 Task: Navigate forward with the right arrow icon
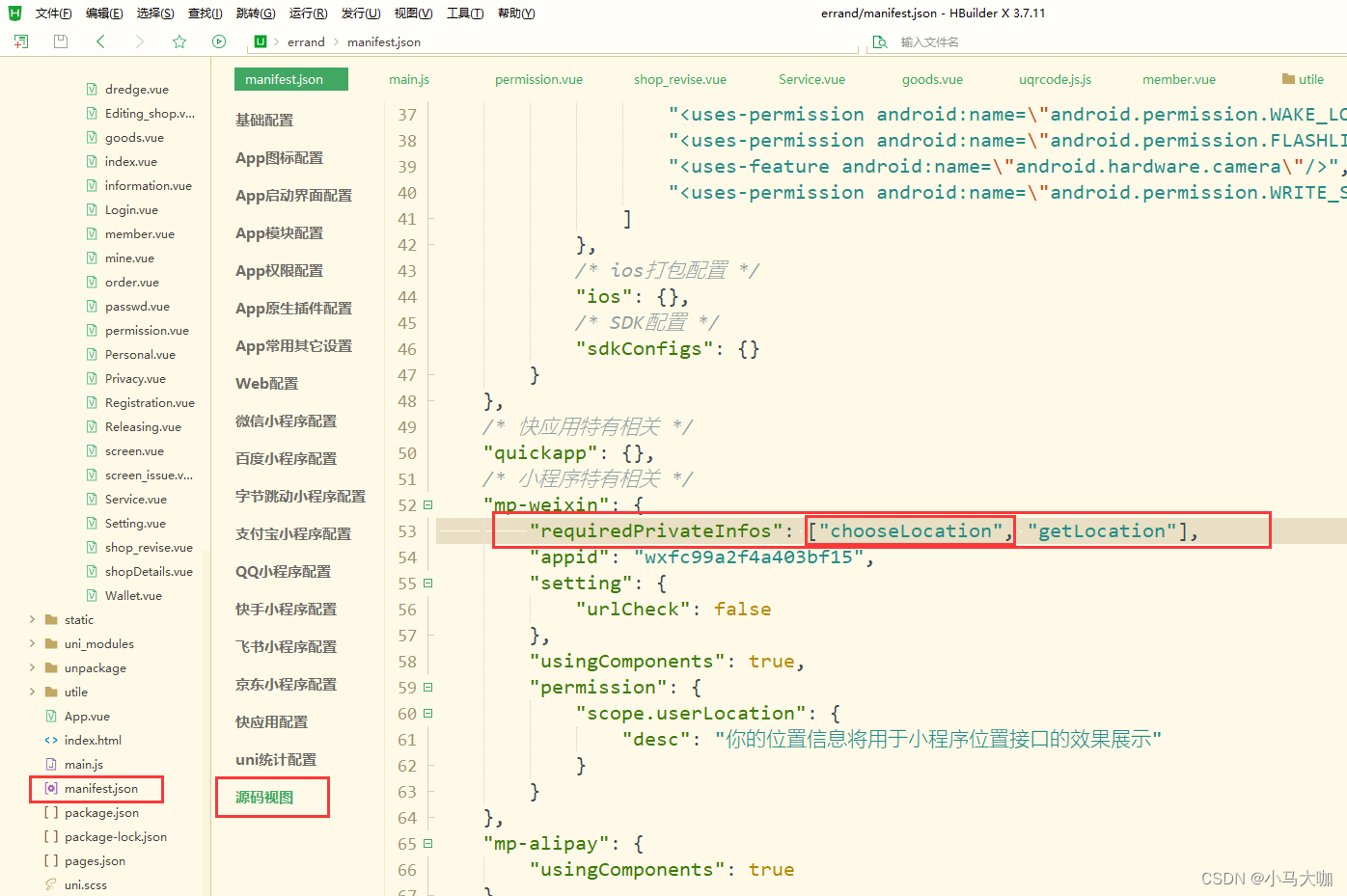click(140, 41)
